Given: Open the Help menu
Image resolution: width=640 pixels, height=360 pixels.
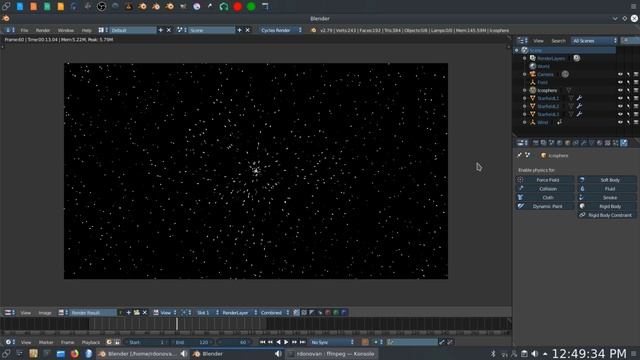Looking at the screenshot, I should (x=87, y=30).
